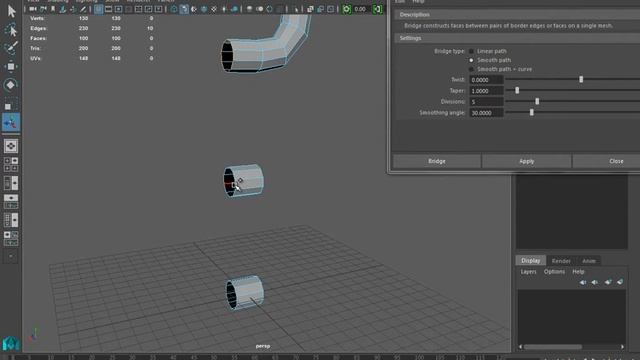Select the arrow Select tool
The width and height of the screenshot is (640, 360).
11,11
